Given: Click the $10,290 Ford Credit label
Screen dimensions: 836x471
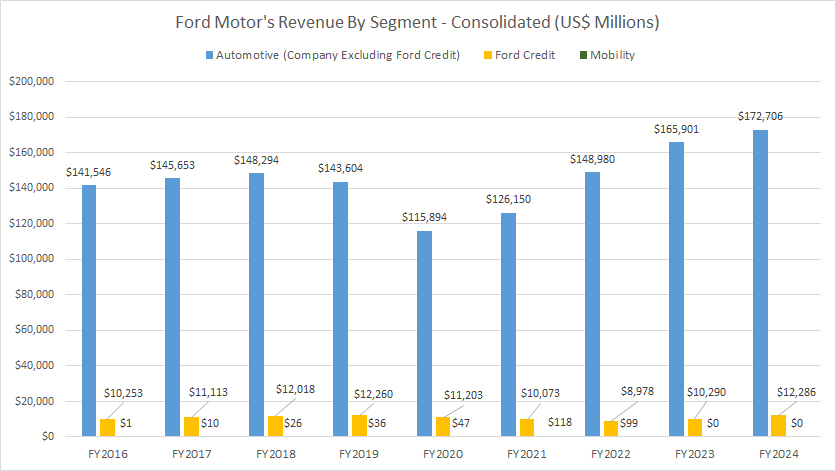Looking at the screenshot, I should (x=706, y=393).
